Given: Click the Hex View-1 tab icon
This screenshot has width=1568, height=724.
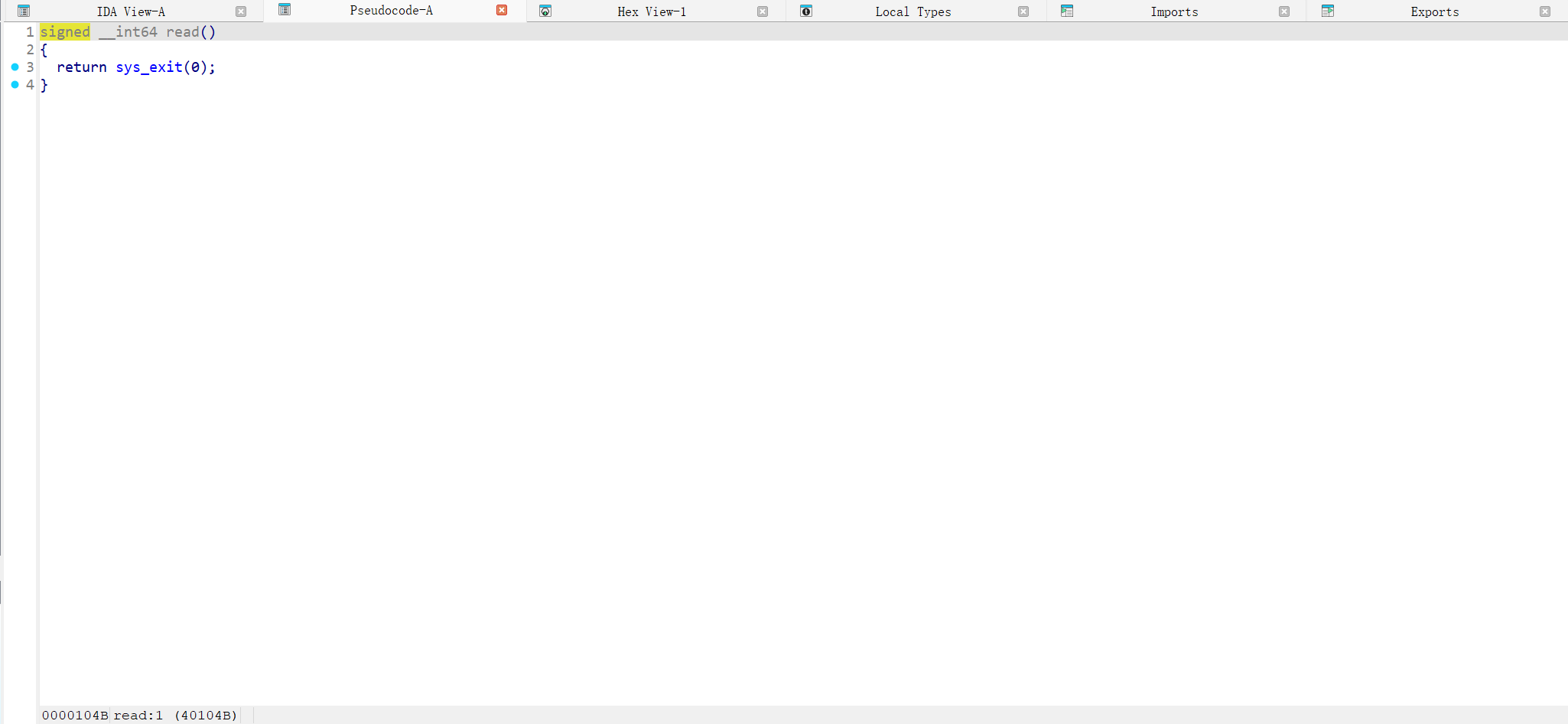Looking at the screenshot, I should tap(545, 11).
